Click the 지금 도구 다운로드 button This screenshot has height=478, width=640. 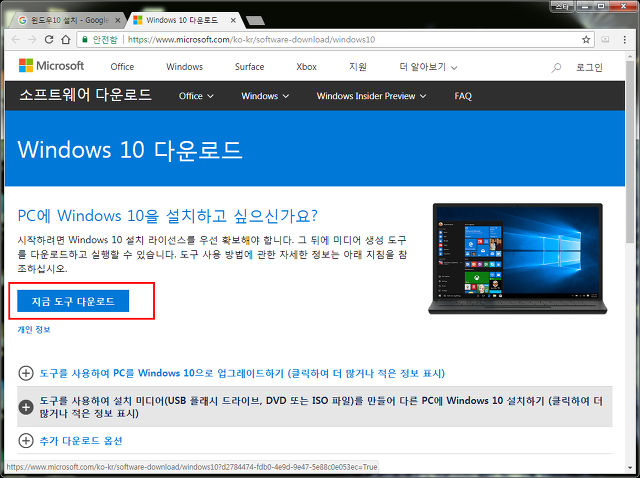point(73,301)
